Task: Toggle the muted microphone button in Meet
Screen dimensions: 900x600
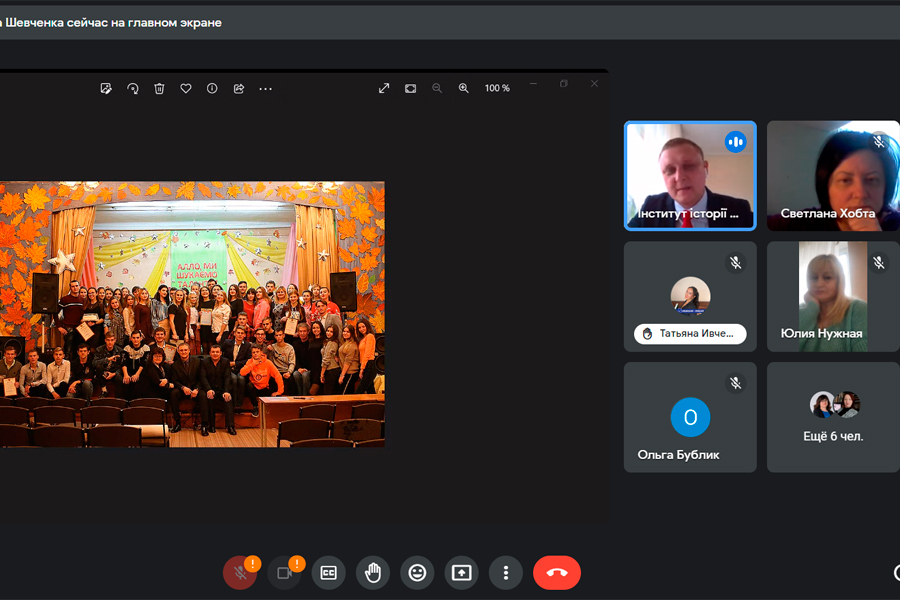Action: click(240, 572)
